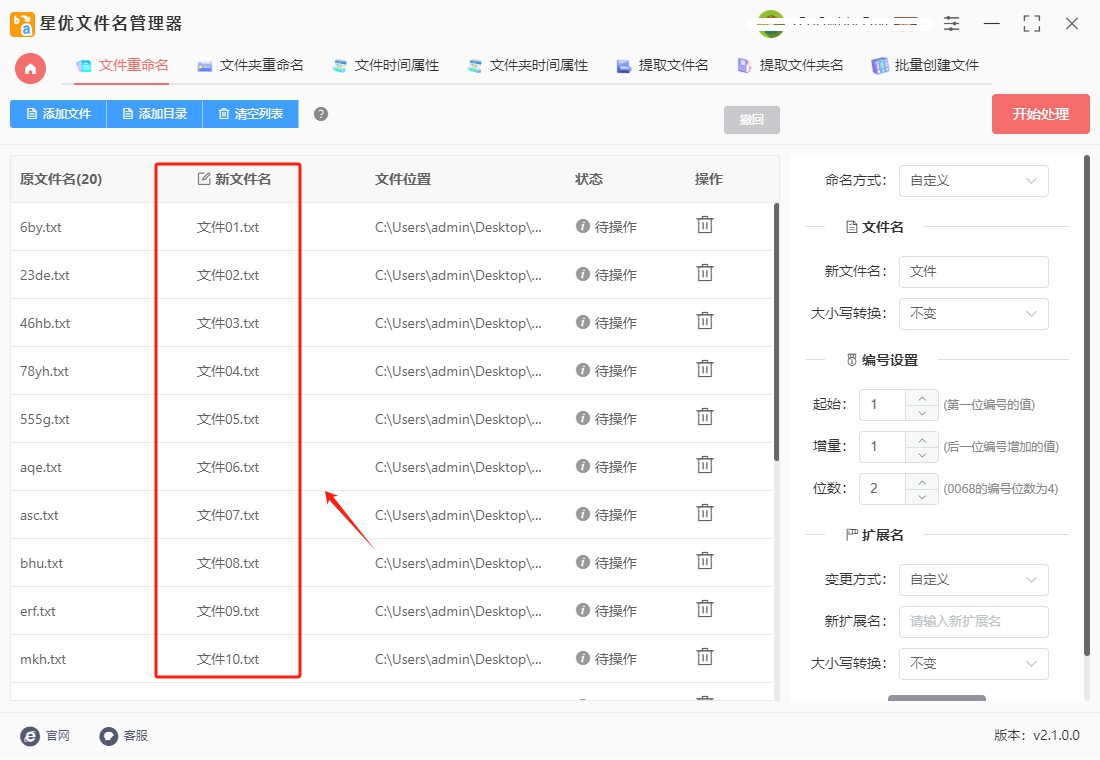Decrease the 位数 value with down arrow
This screenshot has width=1100, height=760.
(922, 497)
